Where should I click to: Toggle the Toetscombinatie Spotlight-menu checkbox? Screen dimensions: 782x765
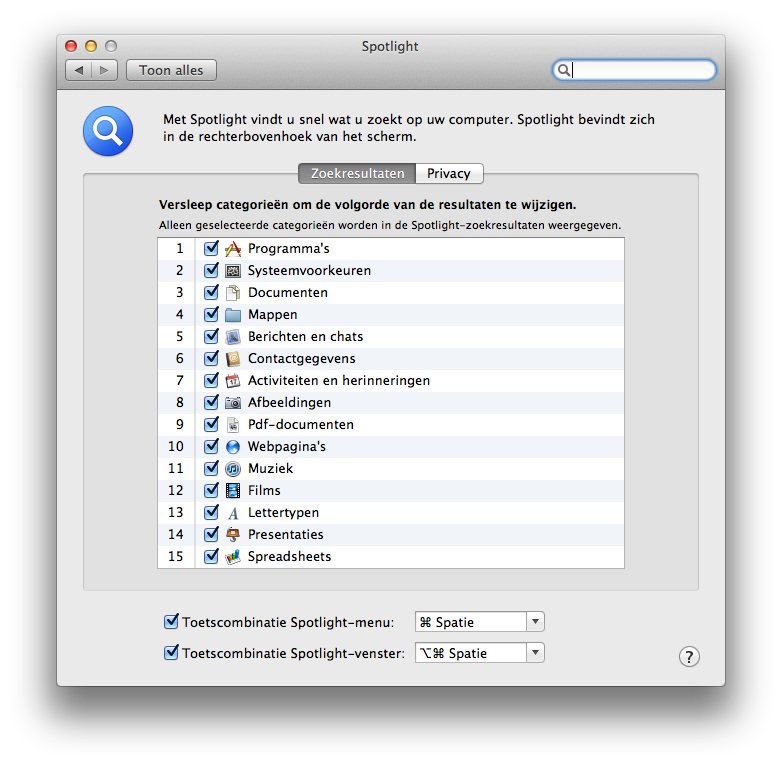171,622
